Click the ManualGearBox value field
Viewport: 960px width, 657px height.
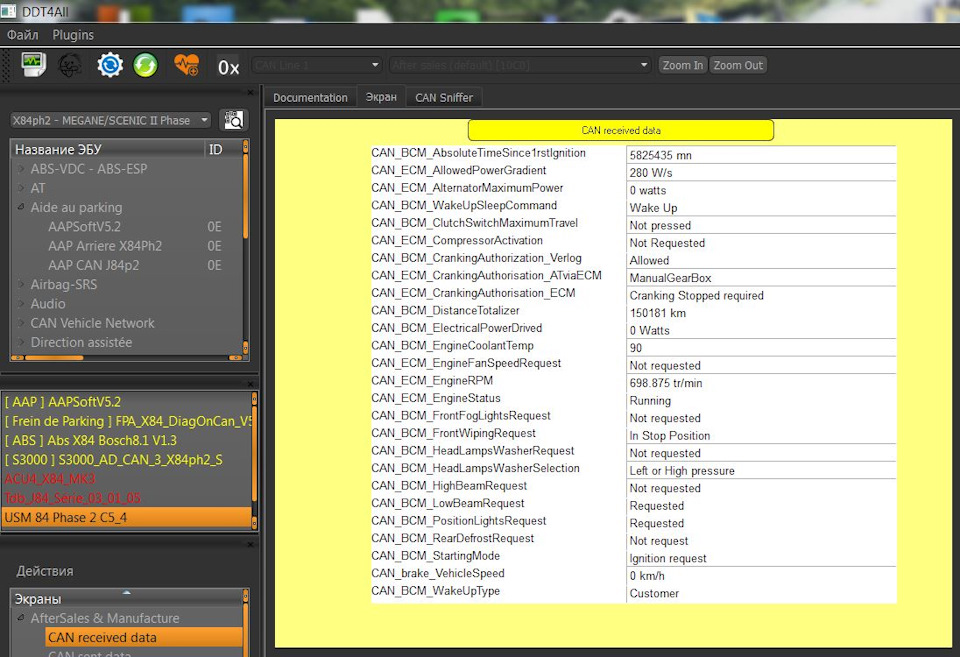tap(761, 278)
